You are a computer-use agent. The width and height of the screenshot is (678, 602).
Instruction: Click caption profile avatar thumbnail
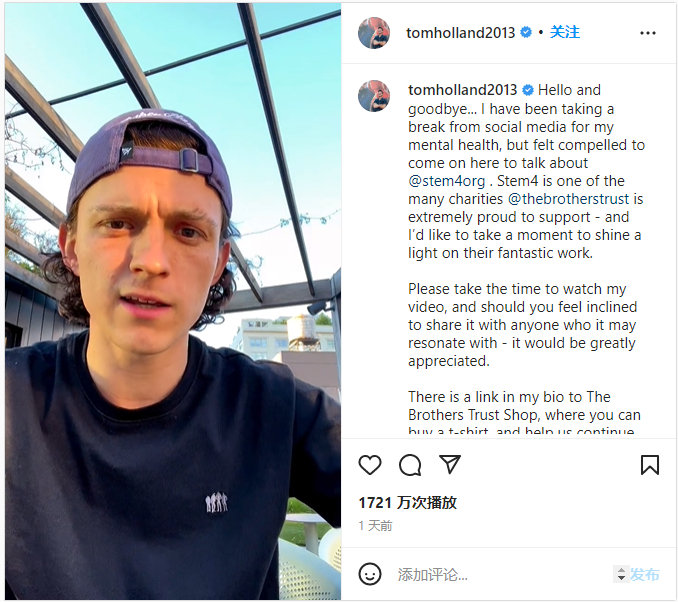click(374, 96)
